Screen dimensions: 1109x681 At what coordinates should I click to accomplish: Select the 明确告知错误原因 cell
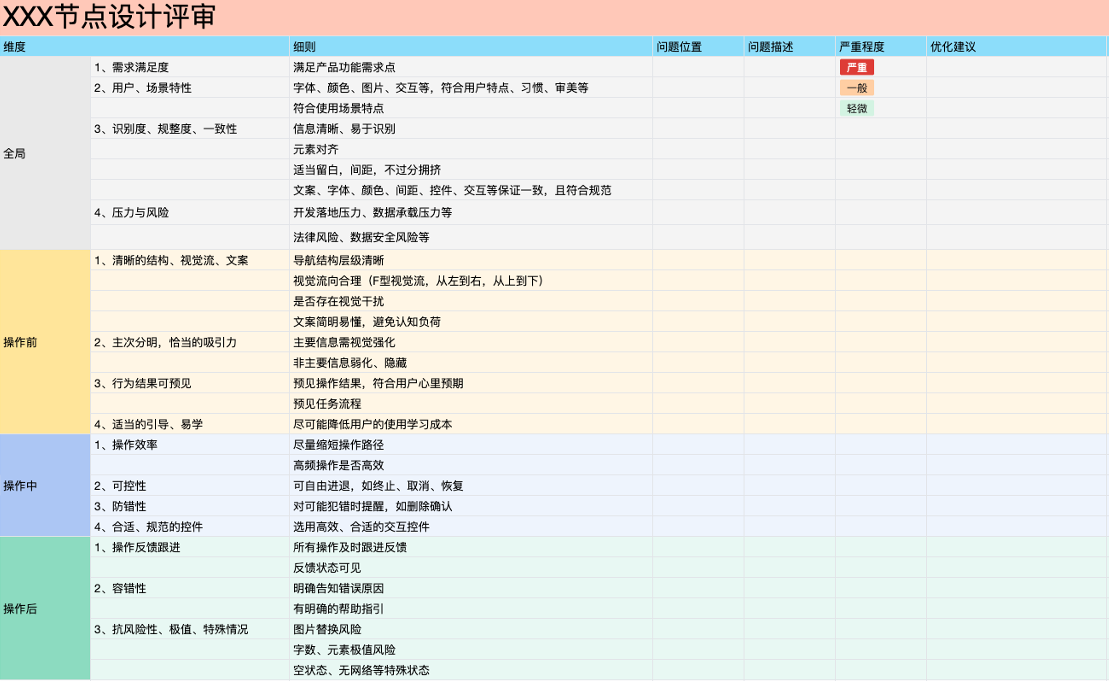pos(471,588)
